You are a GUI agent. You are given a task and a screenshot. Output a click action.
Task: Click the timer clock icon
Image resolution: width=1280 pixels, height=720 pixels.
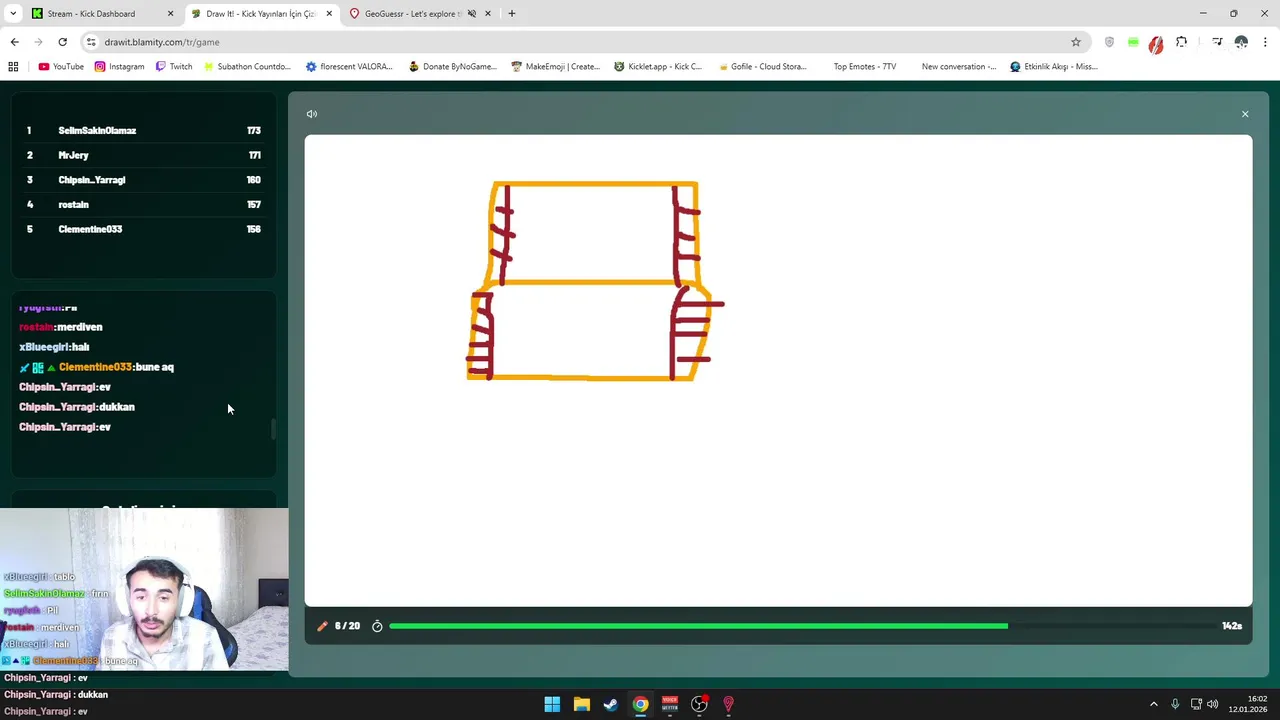tap(377, 626)
